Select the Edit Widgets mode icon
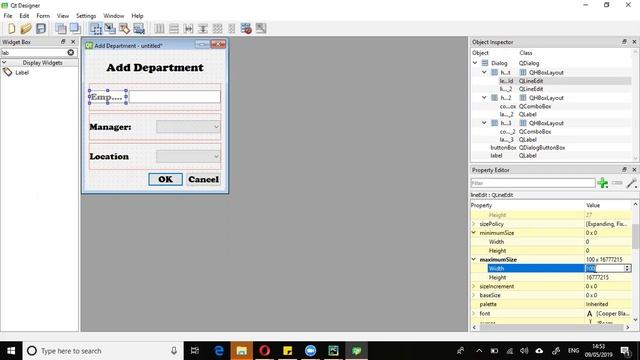 coord(96,29)
